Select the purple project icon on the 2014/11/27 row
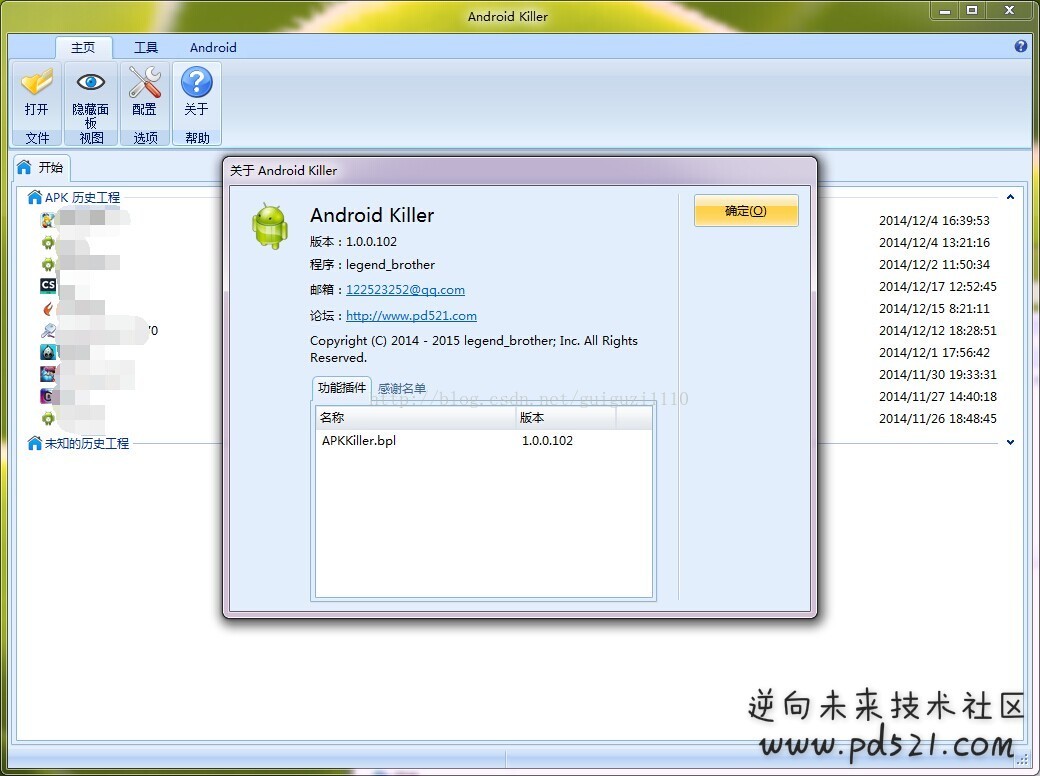Screen dimensions: 1040x776 (48, 396)
